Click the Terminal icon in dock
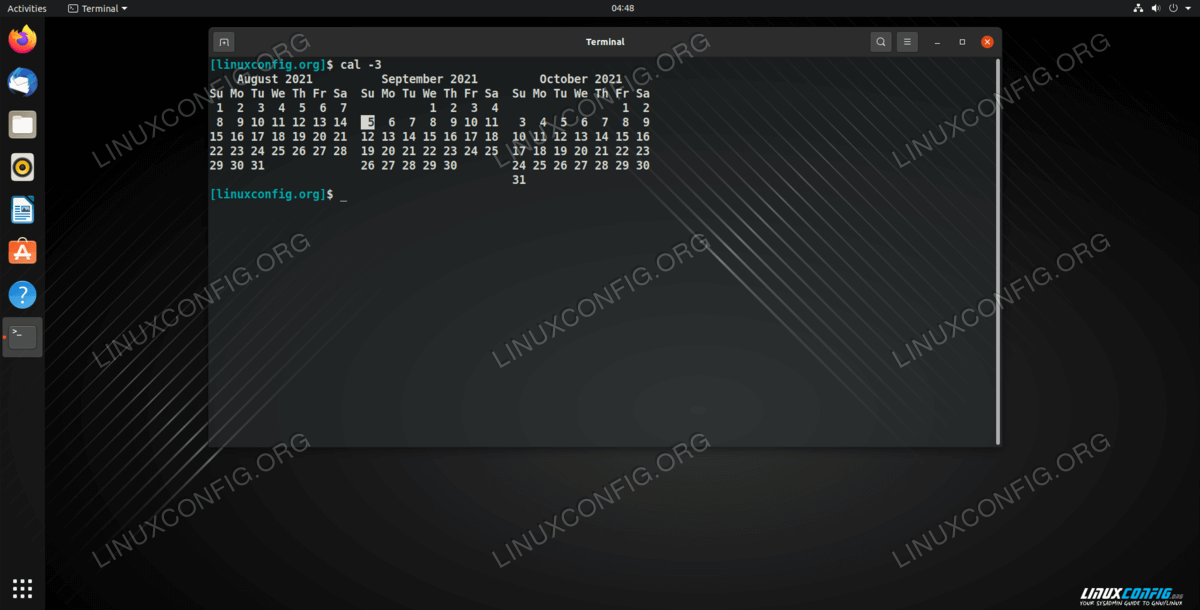 pyautogui.click(x=22, y=337)
